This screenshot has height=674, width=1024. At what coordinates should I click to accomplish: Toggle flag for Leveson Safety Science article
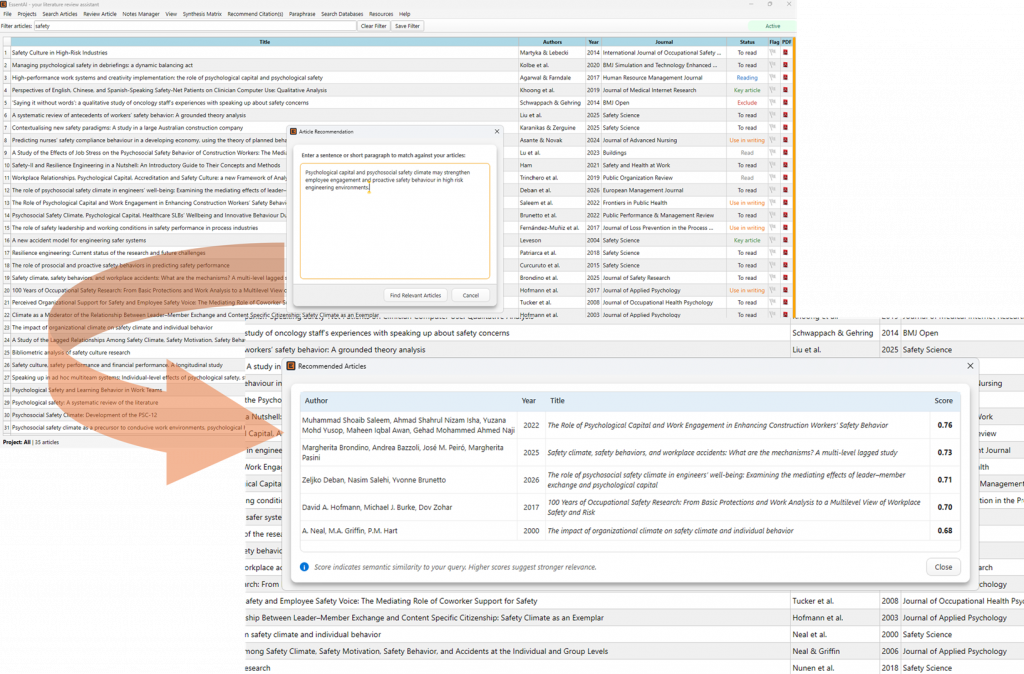click(773, 240)
